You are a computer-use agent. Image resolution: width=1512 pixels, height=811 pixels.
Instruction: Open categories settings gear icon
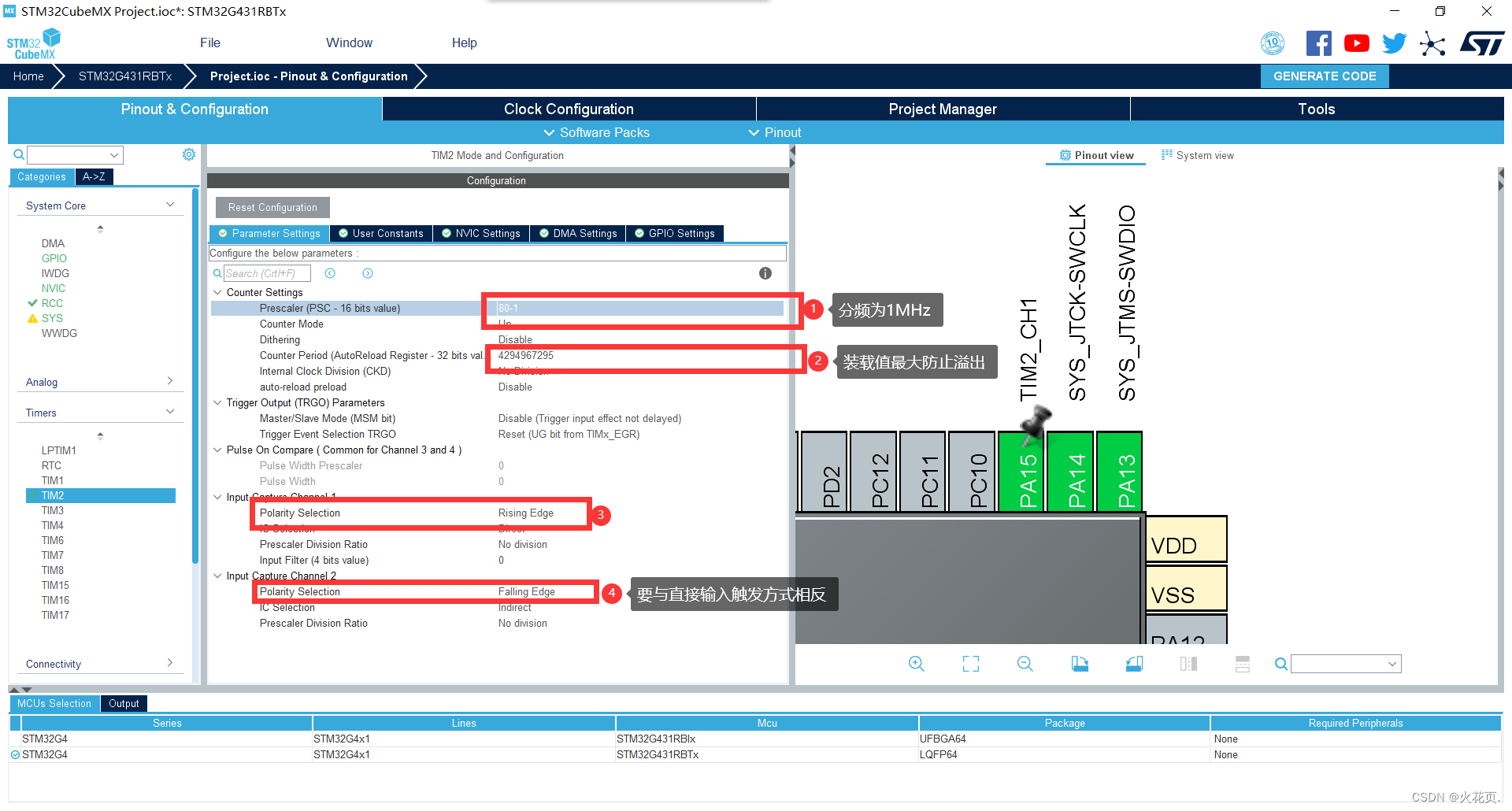[189, 154]
